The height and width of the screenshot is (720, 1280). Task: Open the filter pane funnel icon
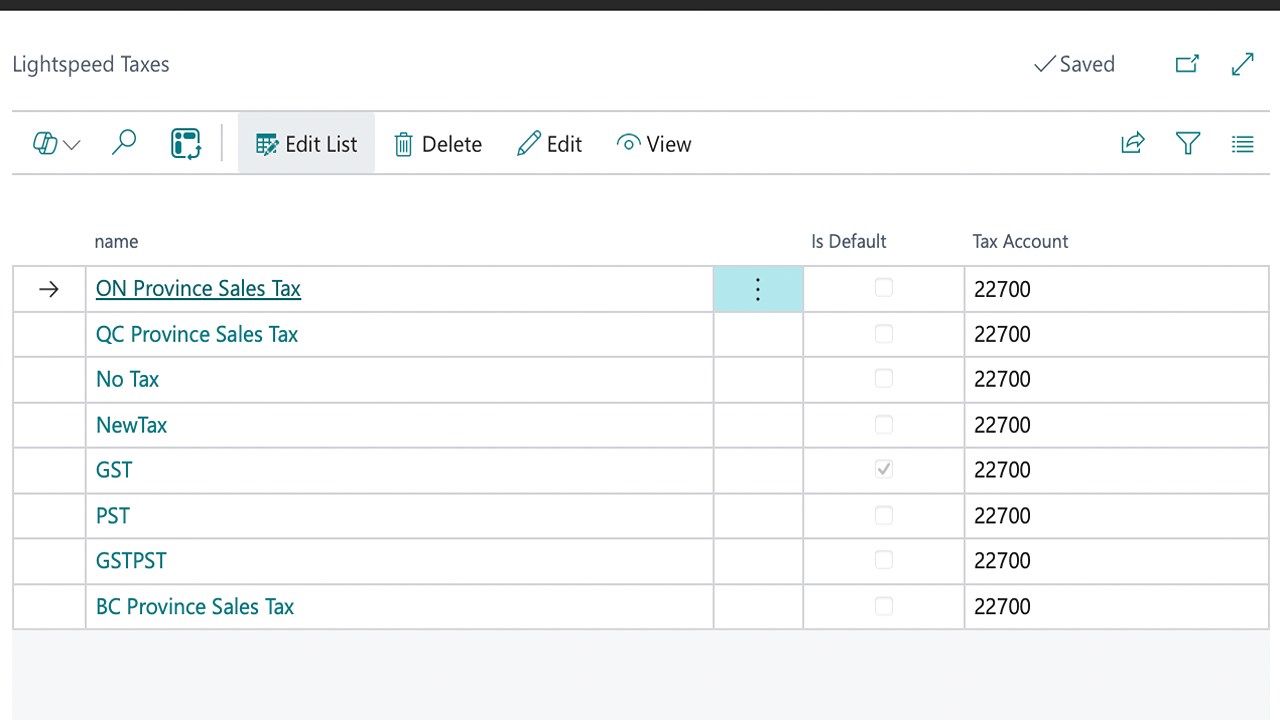(1188, 144)
